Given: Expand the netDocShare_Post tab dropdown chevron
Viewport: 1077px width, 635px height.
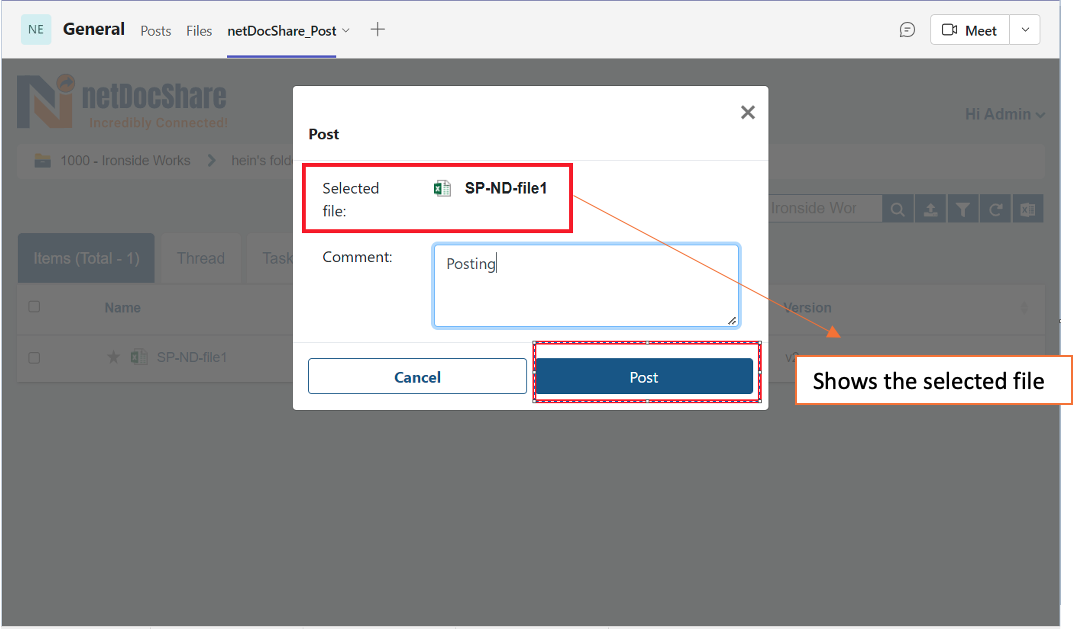Looking at the screenshot, I should [345, 31].
